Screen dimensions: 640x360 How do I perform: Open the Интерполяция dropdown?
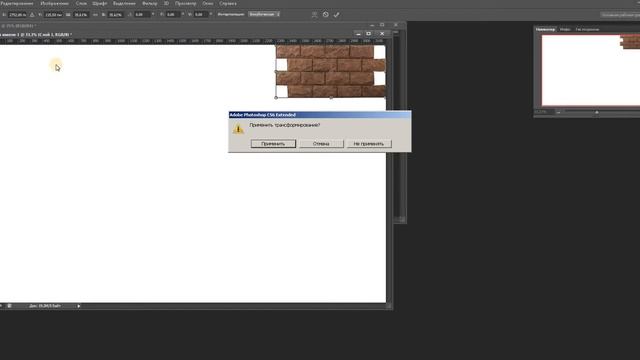[264, 14]
